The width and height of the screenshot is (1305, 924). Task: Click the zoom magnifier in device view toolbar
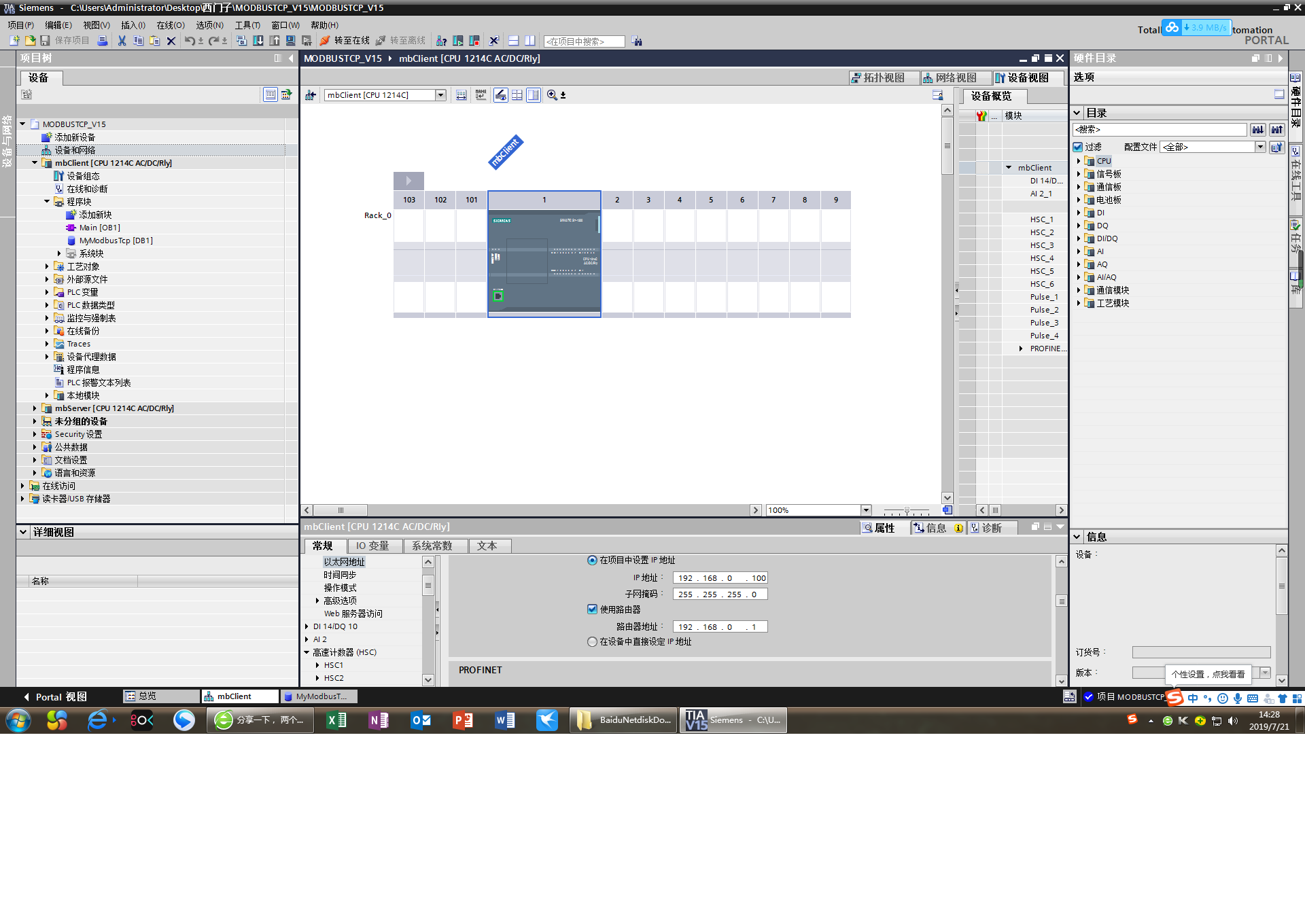tap(552, 95)
